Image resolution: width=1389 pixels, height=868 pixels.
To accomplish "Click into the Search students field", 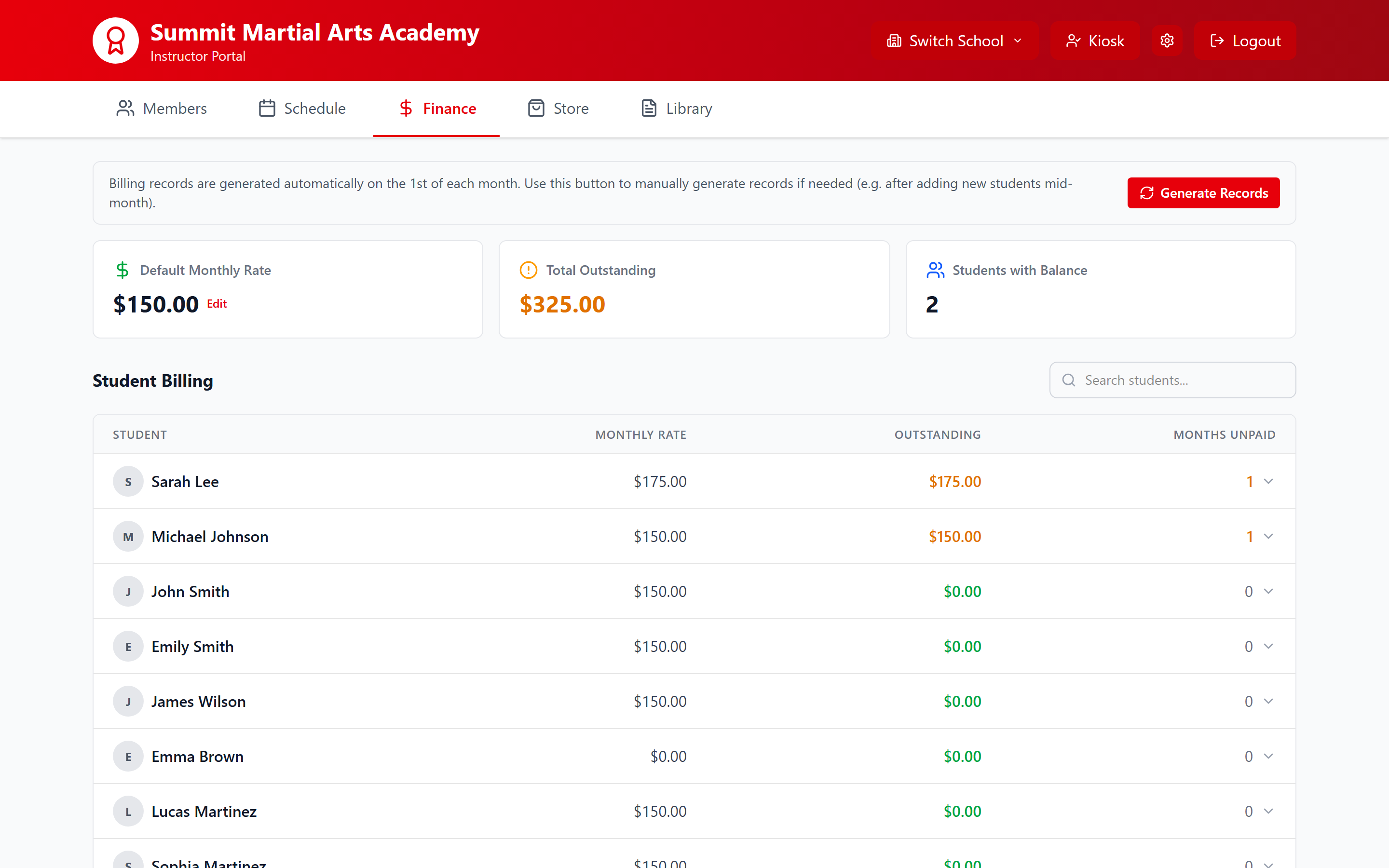I will (1172, 380).
